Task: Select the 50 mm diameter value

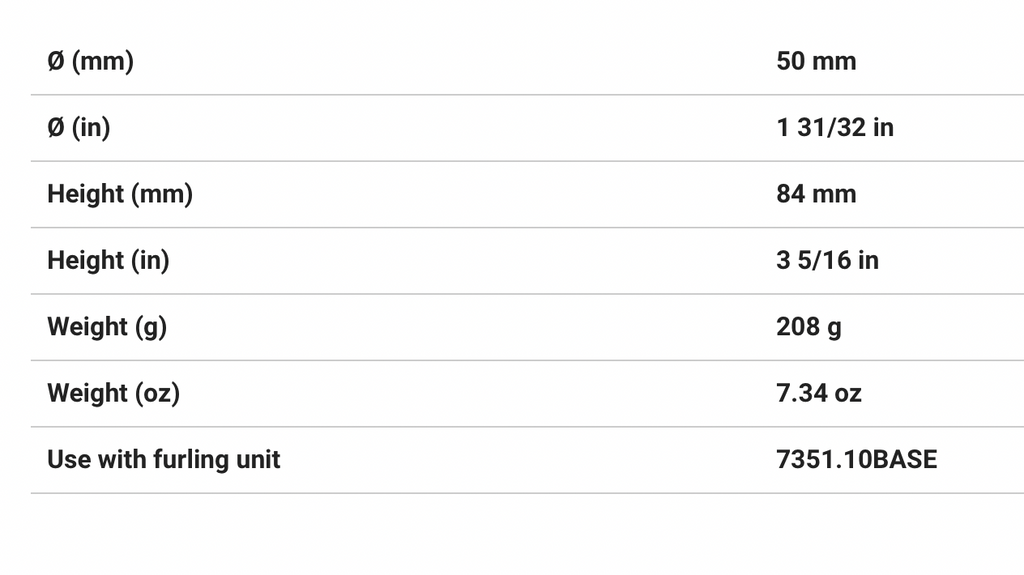Action: (816, 61)
